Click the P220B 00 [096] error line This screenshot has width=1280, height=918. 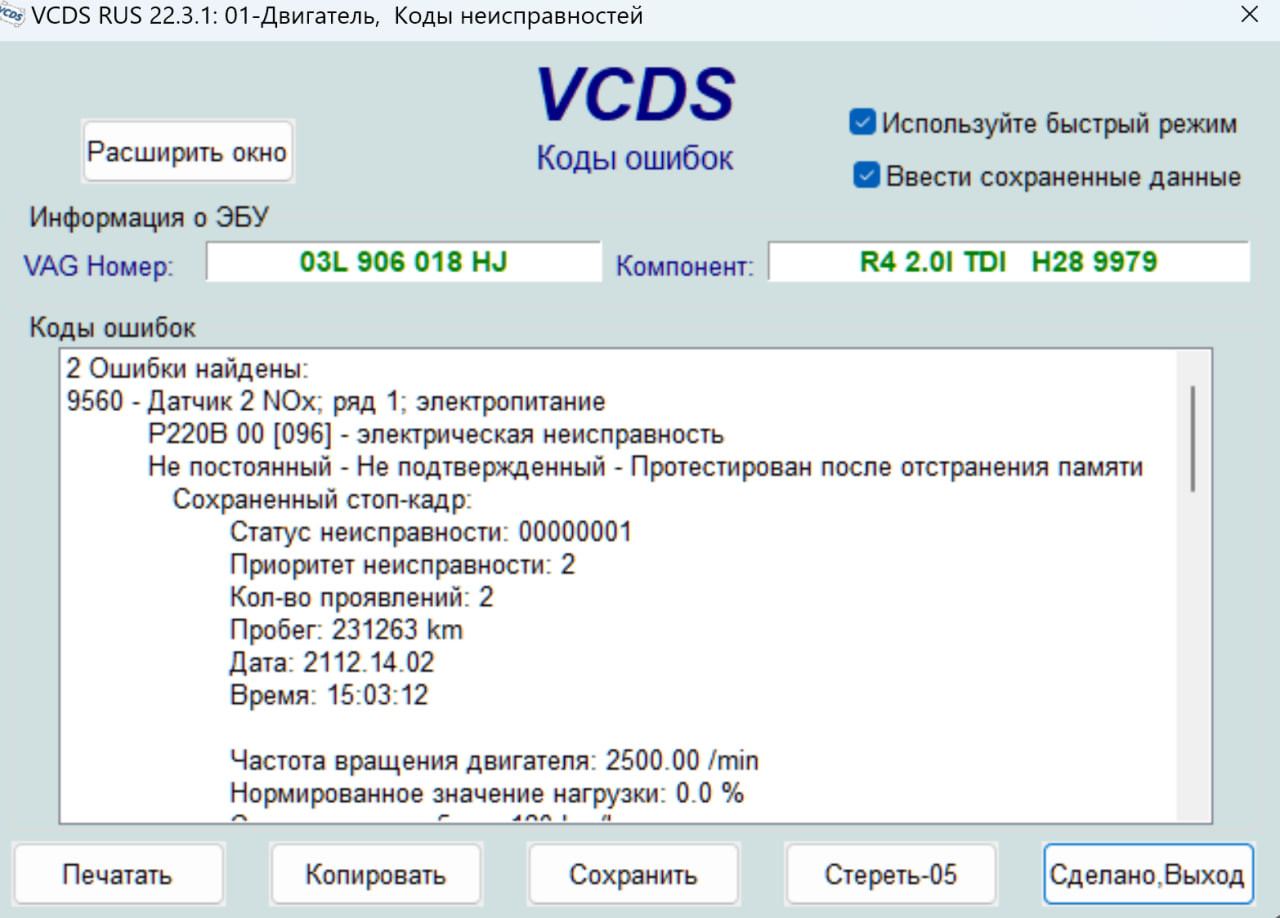435,435
